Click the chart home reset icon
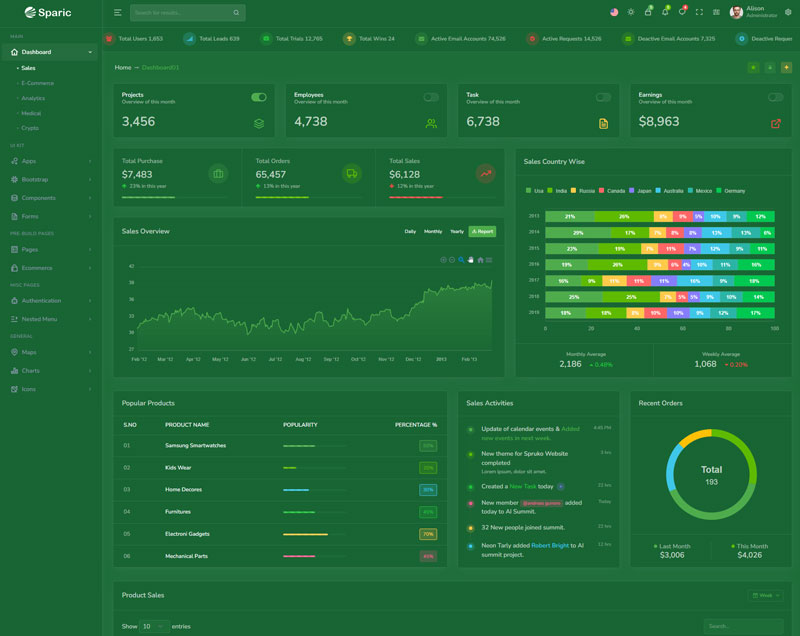 pos(480,260)
